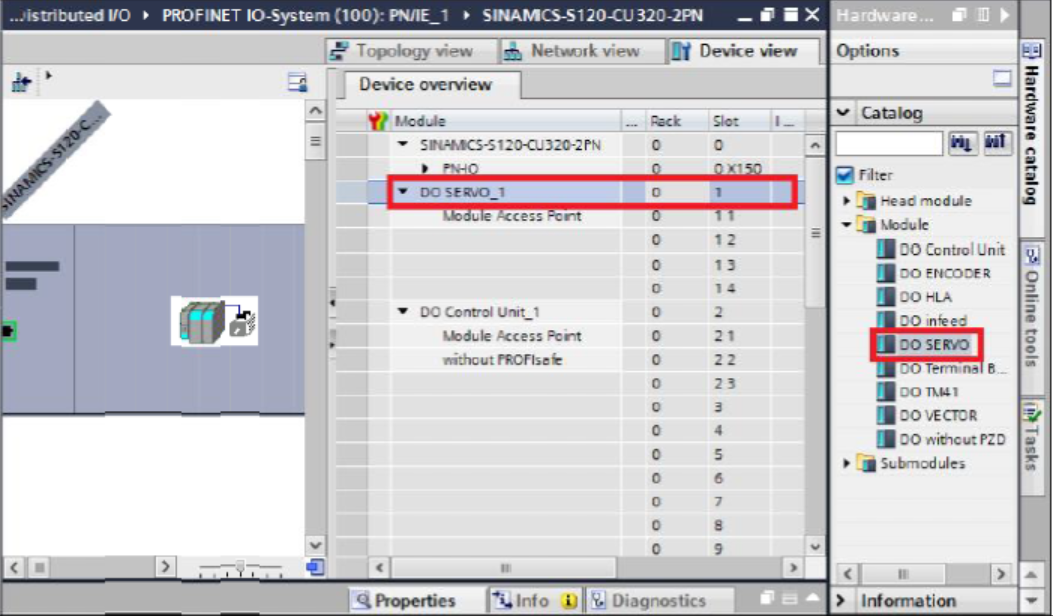Image resolution: width=1053 pixels, height=616 pixels.
Task: Select DO TM41 in catalog
Action: tap(929, 392)
